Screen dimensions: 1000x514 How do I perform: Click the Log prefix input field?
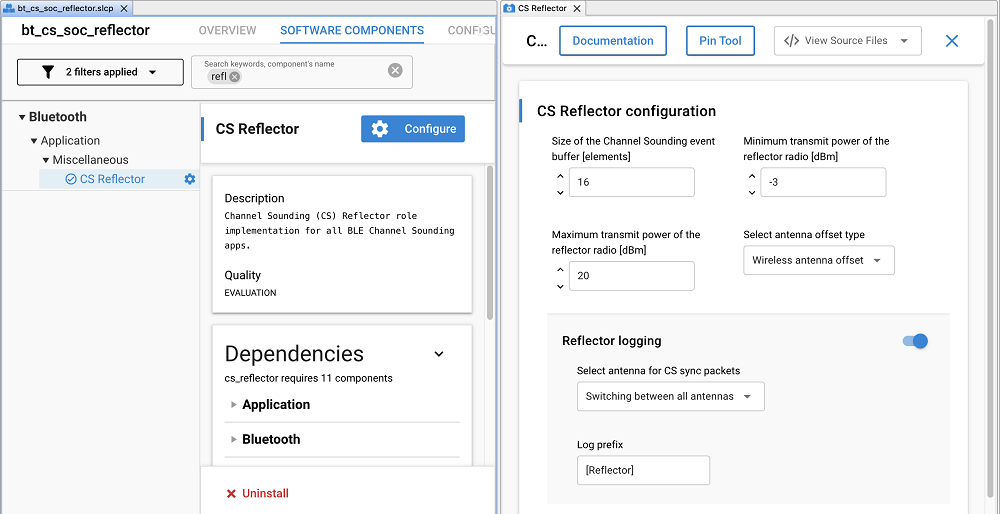click(x=643, y=470)
